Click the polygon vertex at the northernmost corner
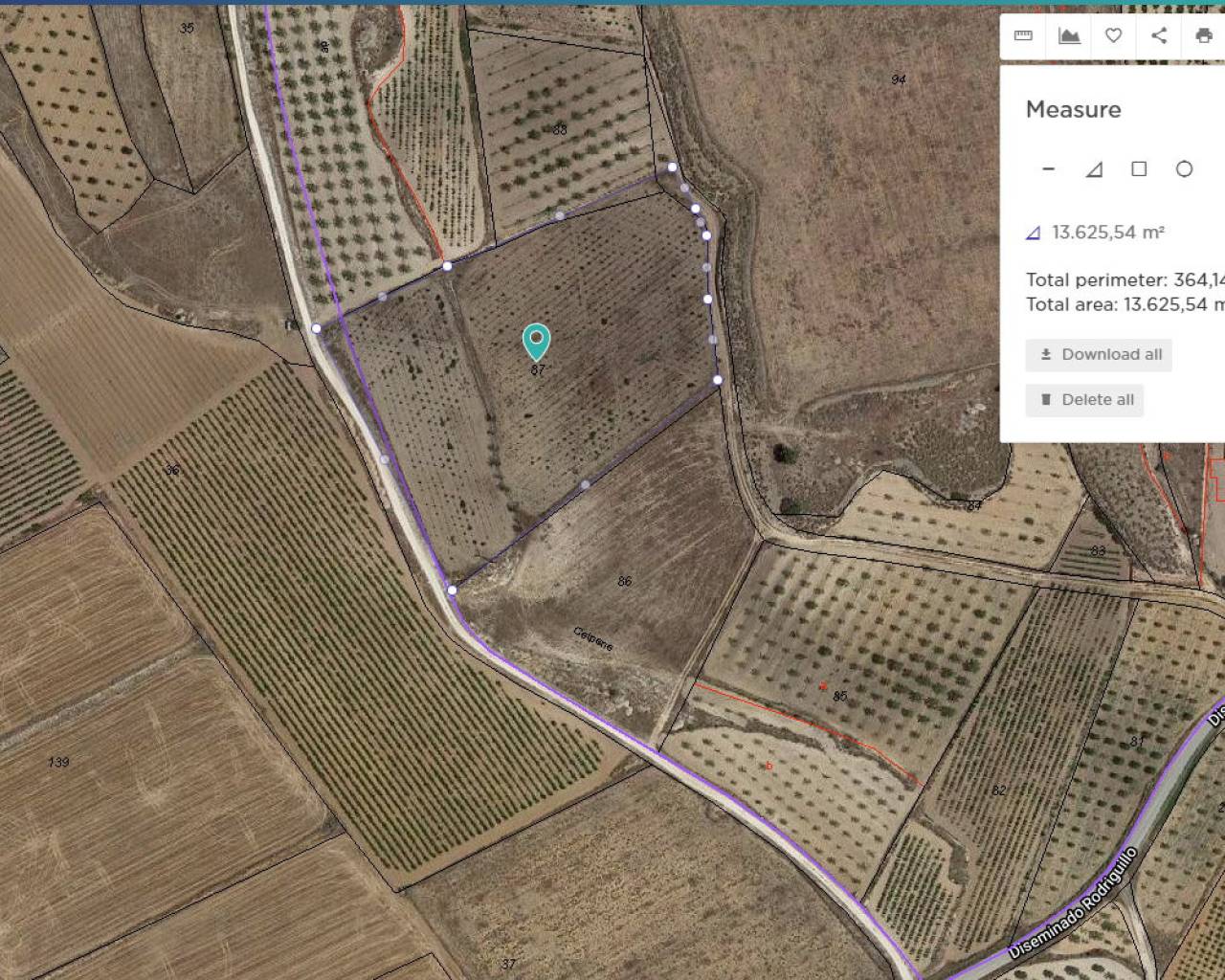The height and width of the screenshot is (980, 1225). (673, 167)
